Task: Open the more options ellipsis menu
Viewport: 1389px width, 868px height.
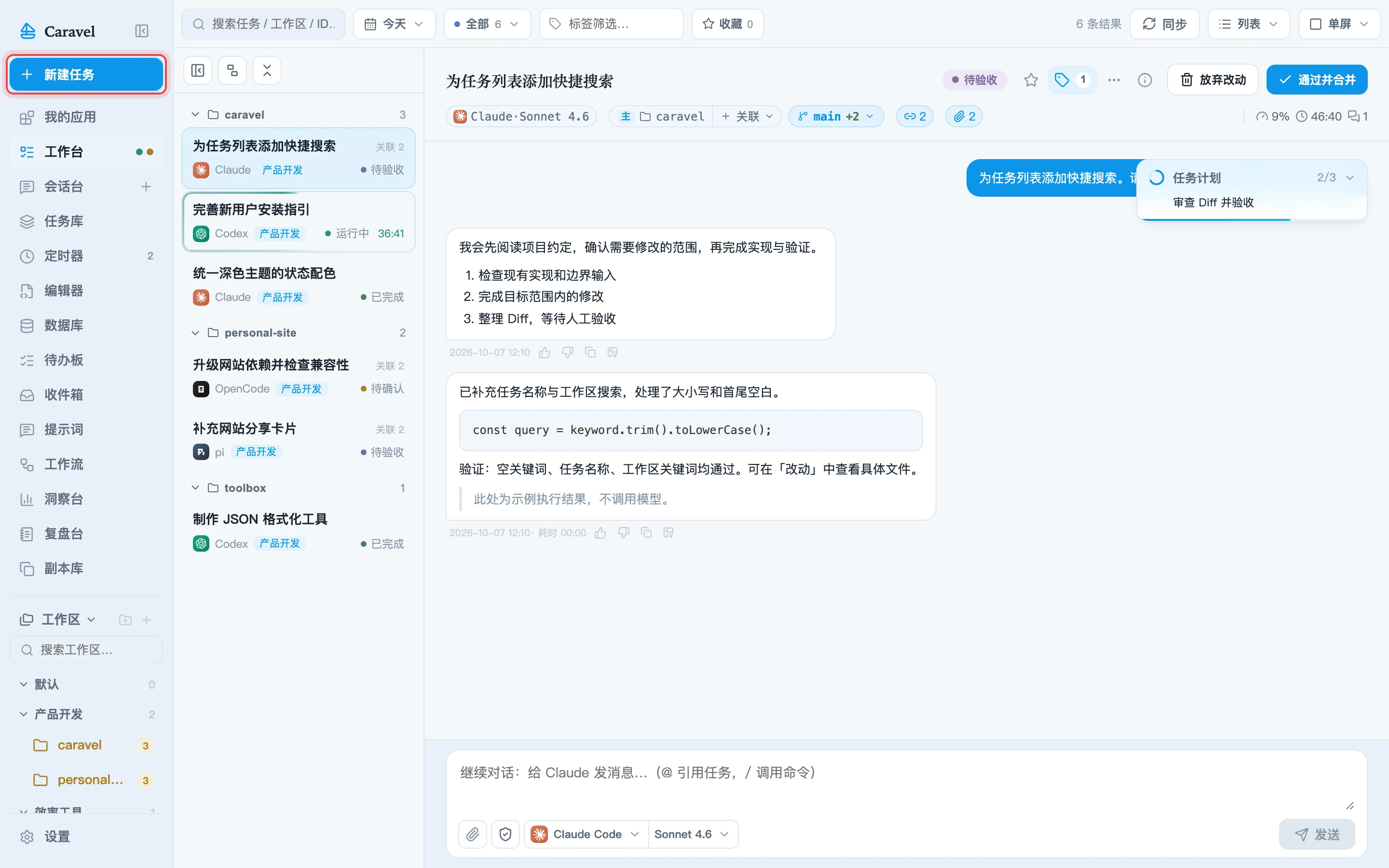Action: point(1114,80)
